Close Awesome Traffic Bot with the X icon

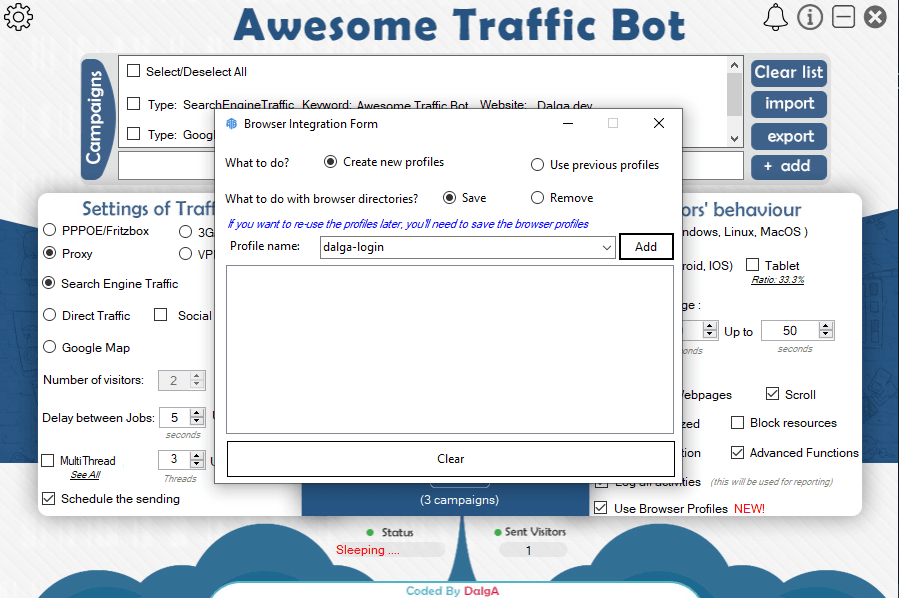[875, 17]
